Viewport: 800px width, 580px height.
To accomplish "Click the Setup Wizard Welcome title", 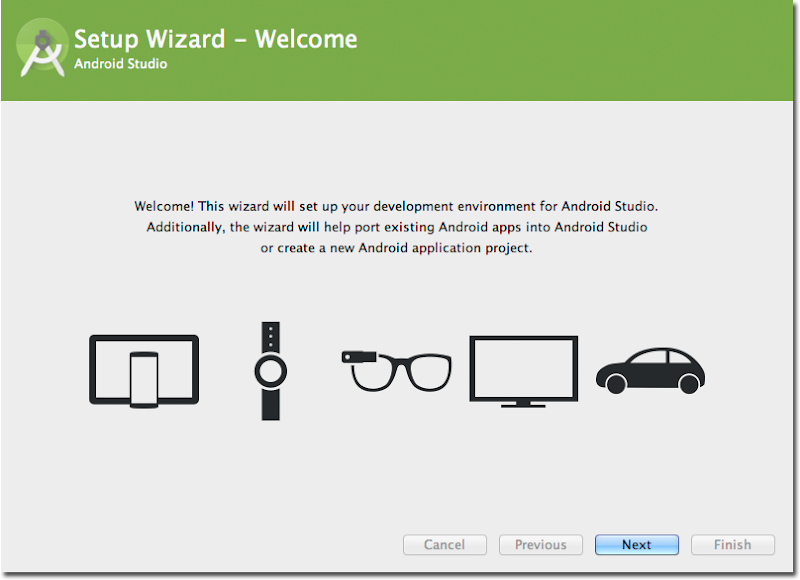I will pyautogui.click(x=215, y=38).
